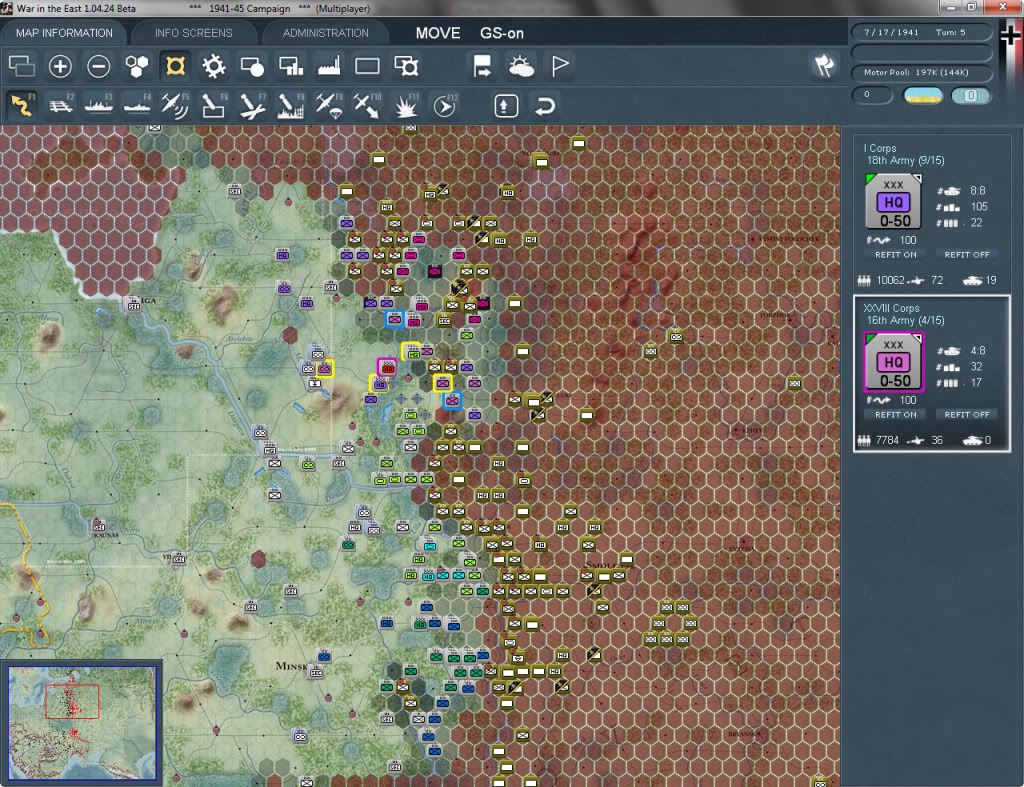Screen dimensions: 1024x787
Task: Click the rectangle-with-bar-chart toolbar icon
Action: coord(291,66)
